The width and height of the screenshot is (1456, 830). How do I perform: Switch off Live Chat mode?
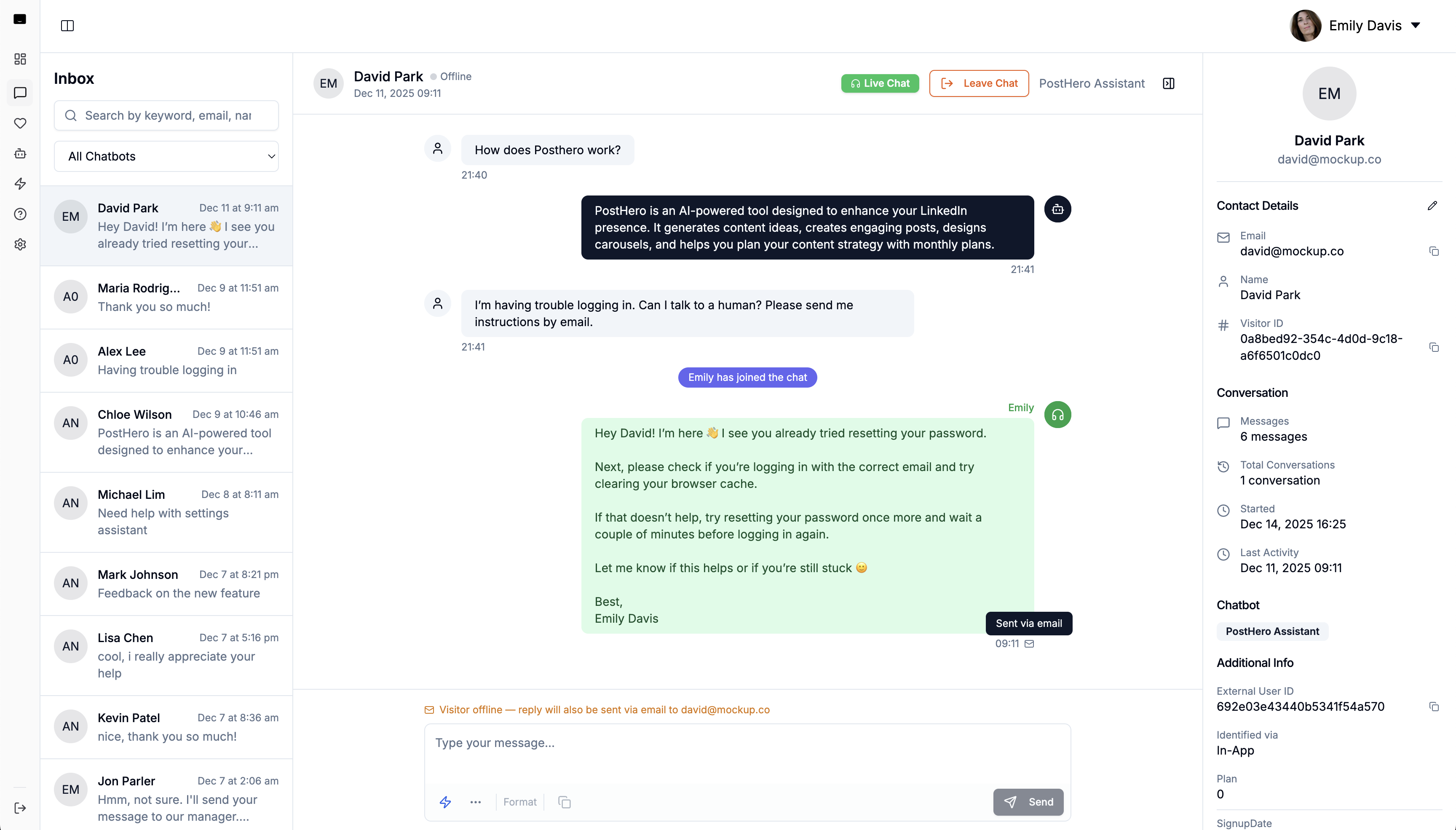click(879, 83)
